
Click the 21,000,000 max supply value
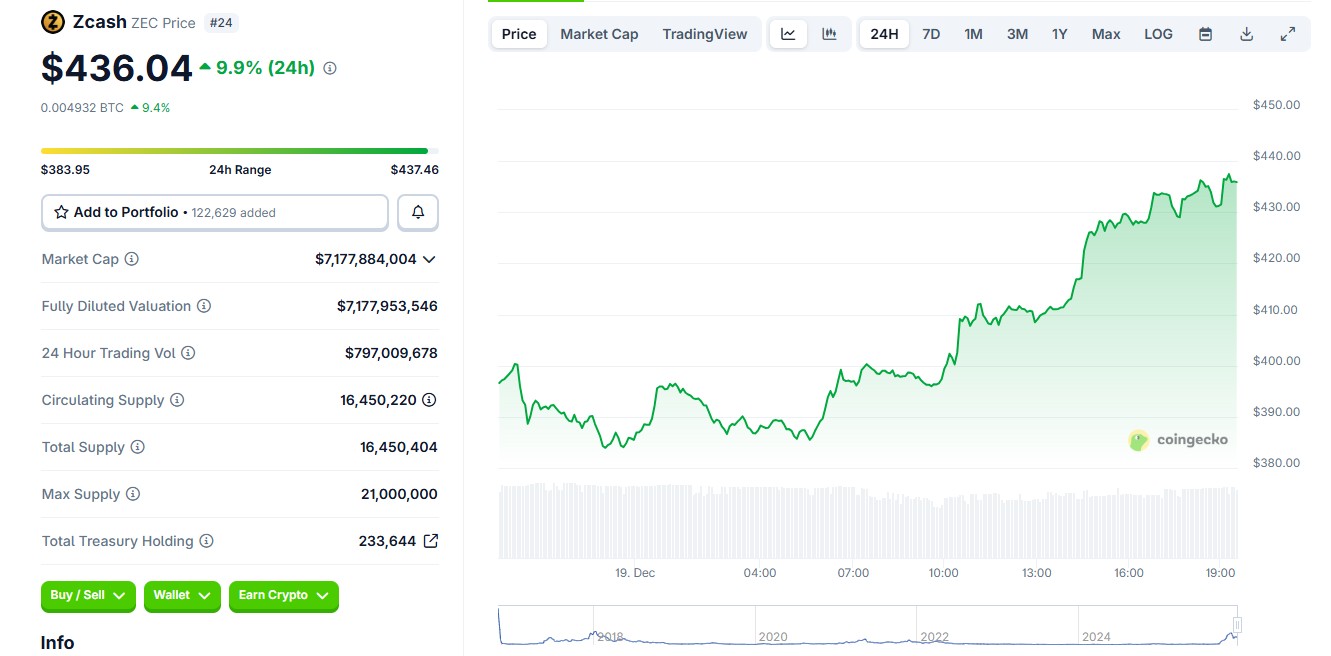[399, 494]
